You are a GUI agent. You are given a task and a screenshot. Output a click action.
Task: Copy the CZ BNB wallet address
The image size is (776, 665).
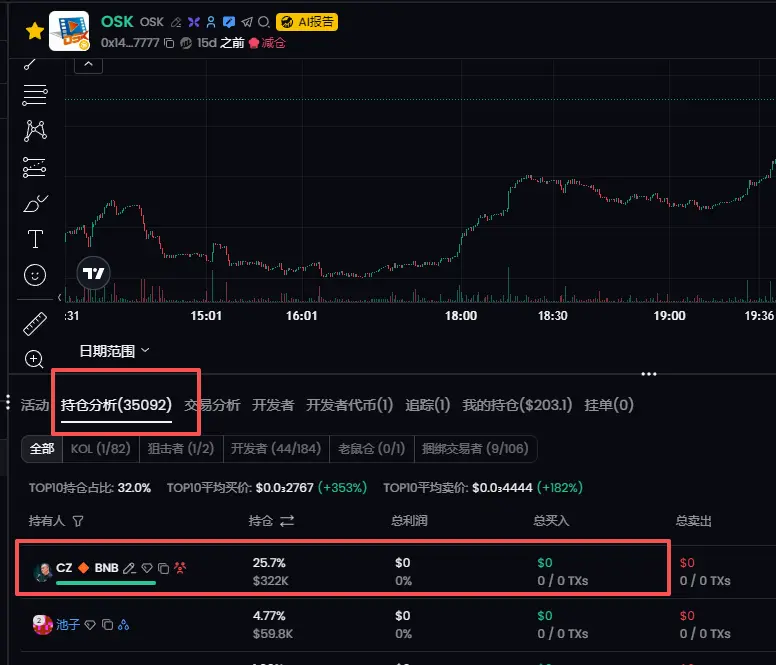pyautogui.click(x=163, y=568)
